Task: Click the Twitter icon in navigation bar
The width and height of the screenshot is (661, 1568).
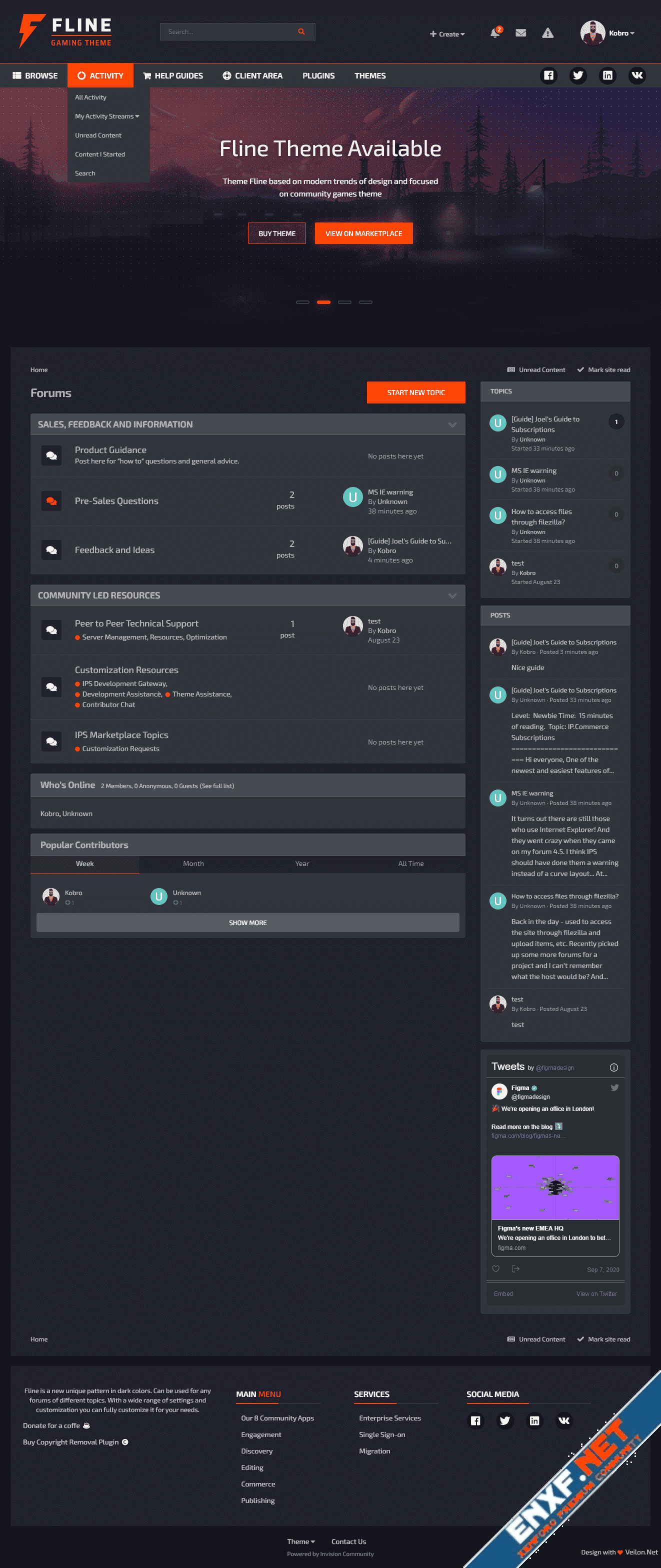Action: (x=577, y=75)
